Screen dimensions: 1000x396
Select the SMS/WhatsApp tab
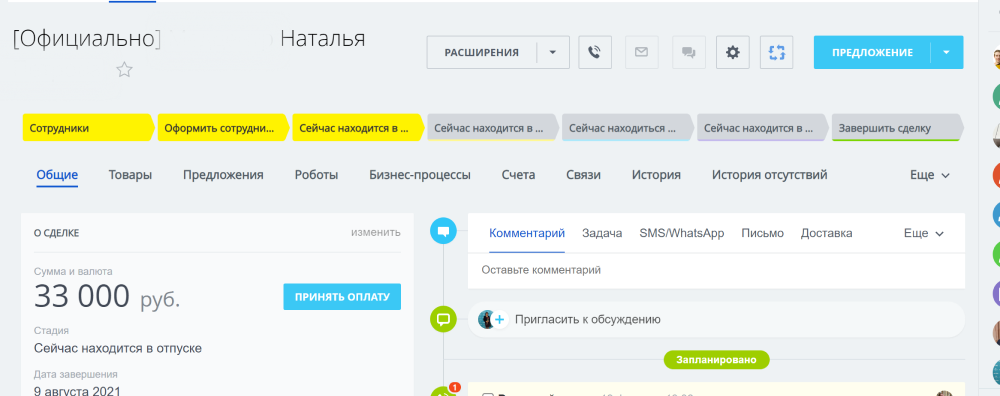[x=682, y=233]
